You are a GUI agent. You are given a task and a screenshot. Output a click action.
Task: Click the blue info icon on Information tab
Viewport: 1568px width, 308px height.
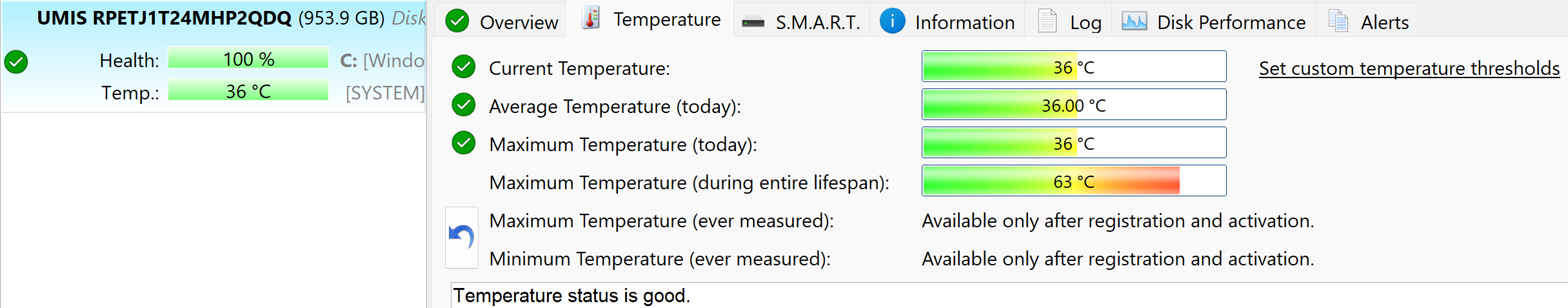(892, 21)
